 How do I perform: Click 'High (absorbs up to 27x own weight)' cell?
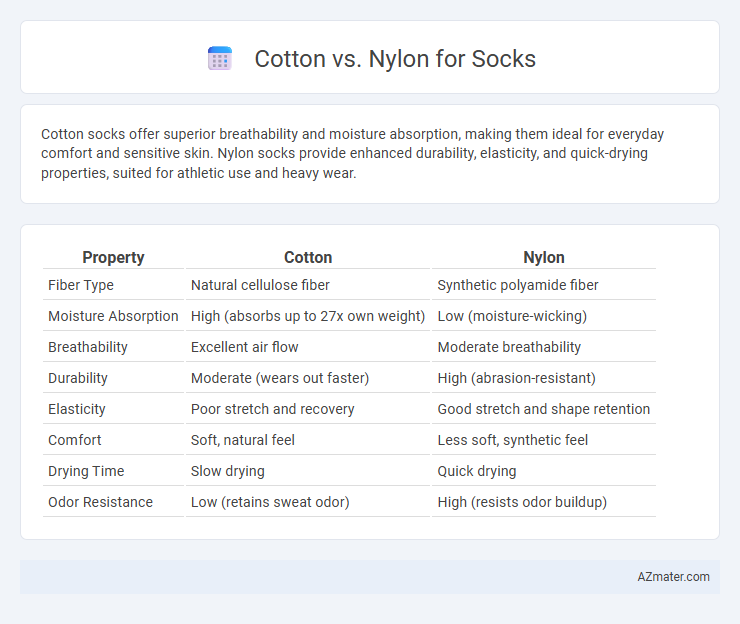click(308, 316)
